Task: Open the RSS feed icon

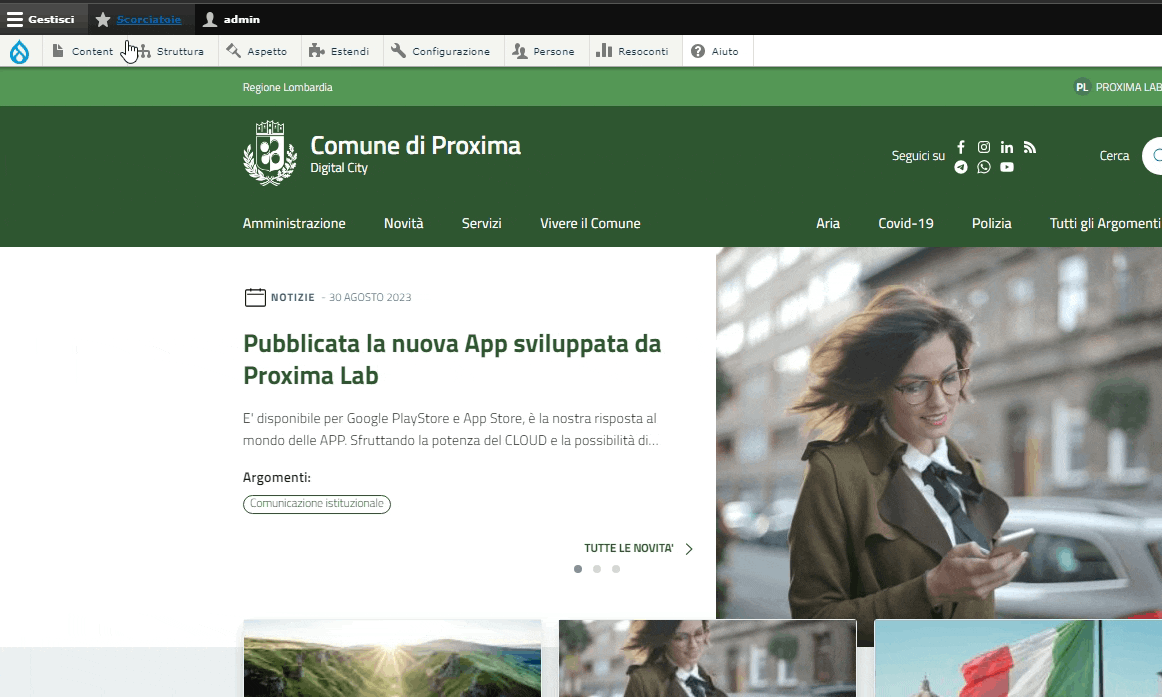Action: coord(1030,147)
